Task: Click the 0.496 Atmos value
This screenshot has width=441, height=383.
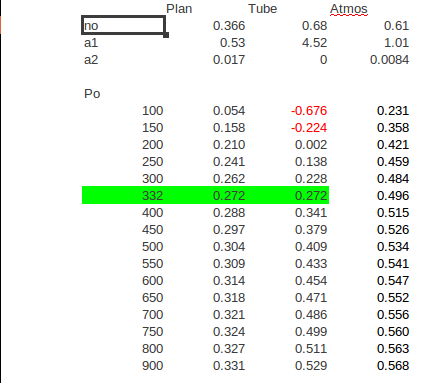Action: (393, 195)
